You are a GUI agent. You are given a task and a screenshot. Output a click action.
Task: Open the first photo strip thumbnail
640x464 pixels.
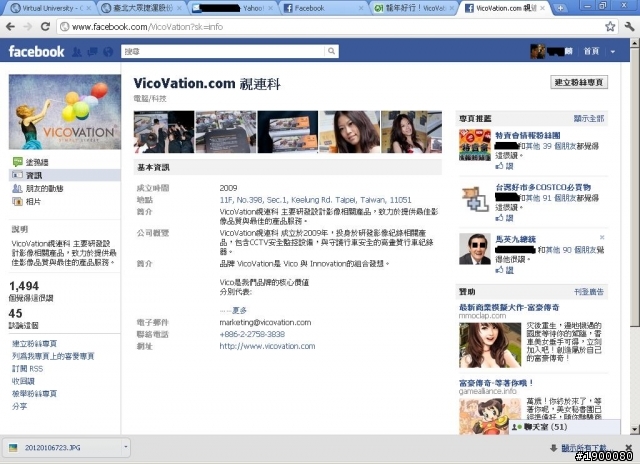pos(164,132)
